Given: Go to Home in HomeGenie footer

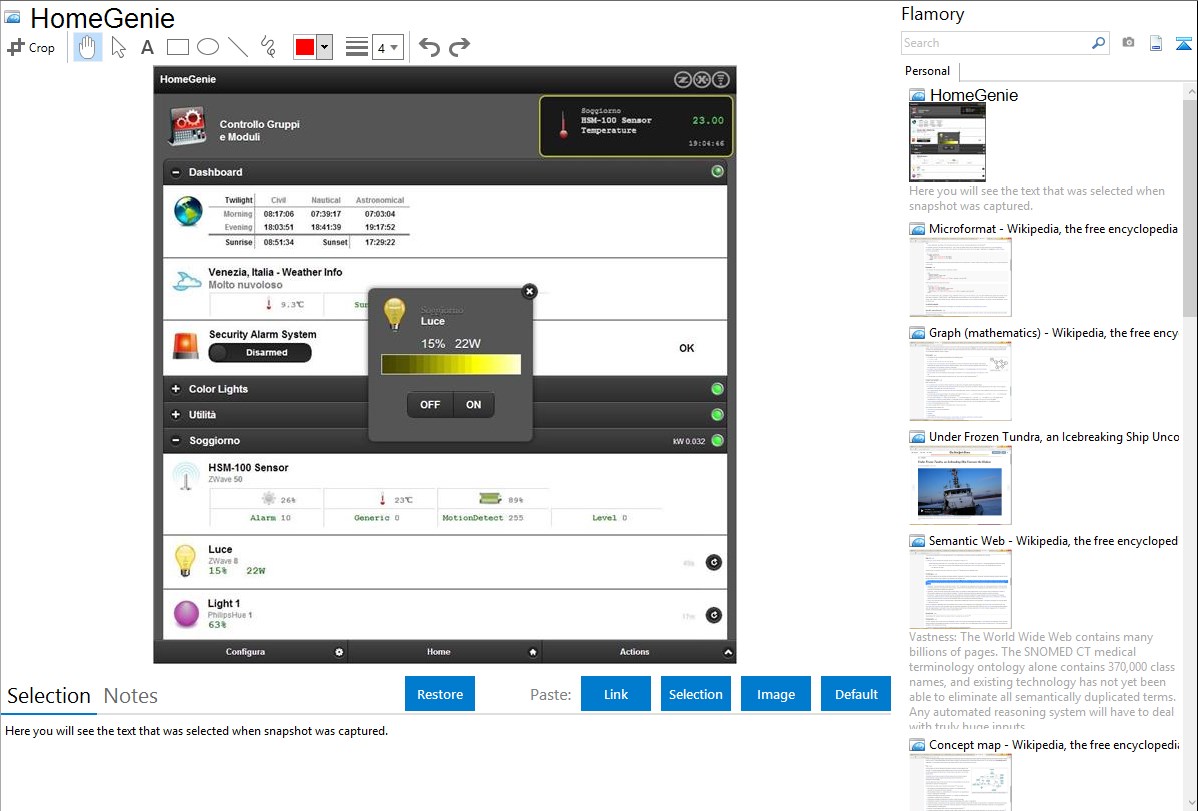Looking at the screenshot, I should [x=445, y=652].
